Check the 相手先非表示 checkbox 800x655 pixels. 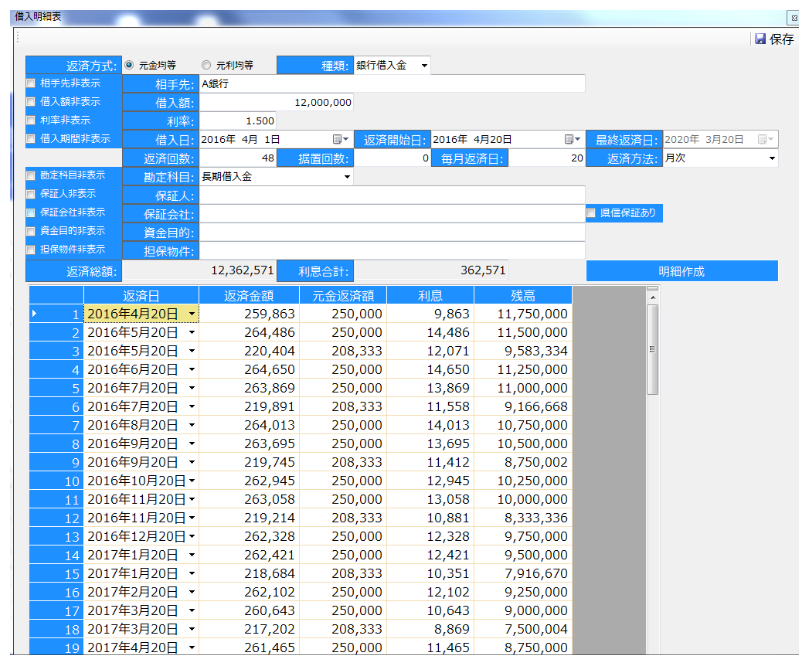pyautogui.click(x=31, y=84)
